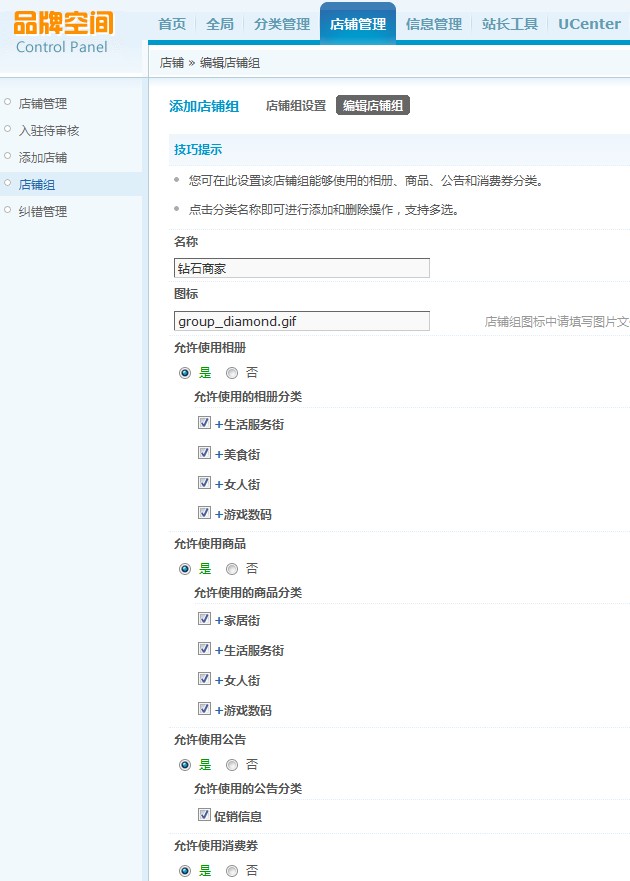Screen dimensions: 630x881
Task: Open the 全局 tab
Action: click(x=220, y=24)
